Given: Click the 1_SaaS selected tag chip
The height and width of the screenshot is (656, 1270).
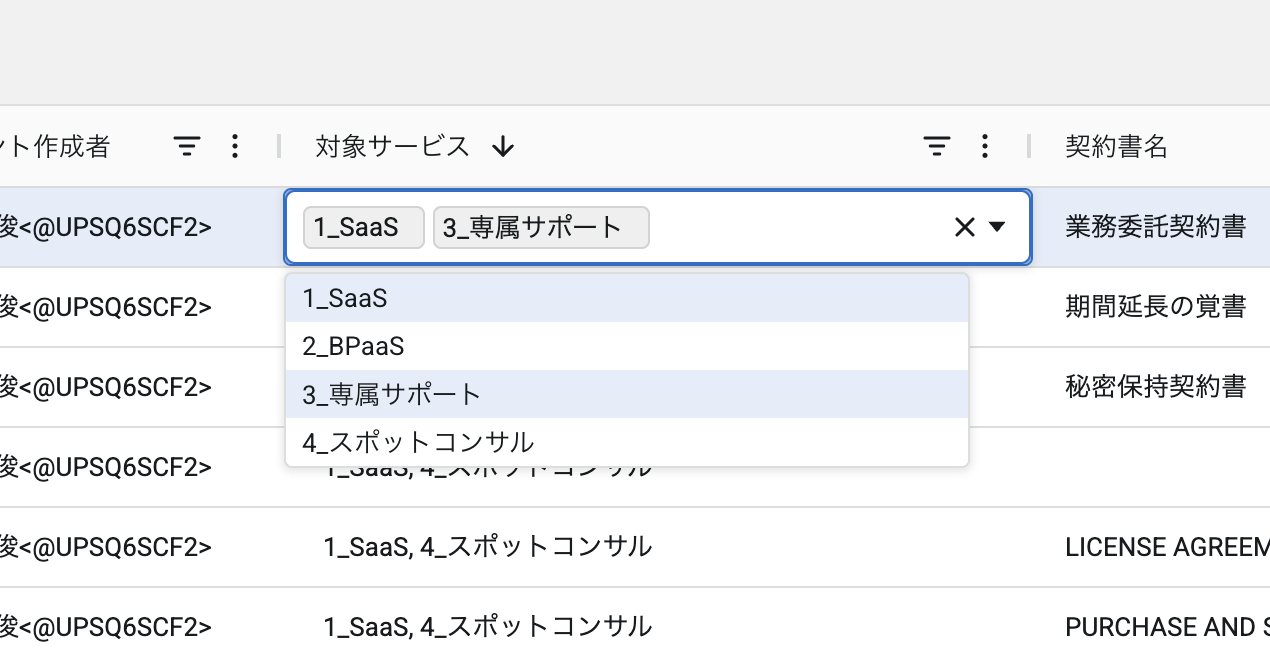Looking at the screenshot, I should point(363,228).
